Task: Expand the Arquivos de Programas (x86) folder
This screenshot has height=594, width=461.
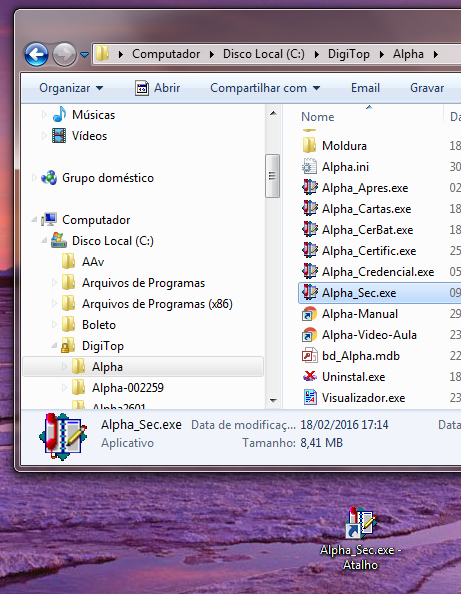Action: click(x=54, y=303)
